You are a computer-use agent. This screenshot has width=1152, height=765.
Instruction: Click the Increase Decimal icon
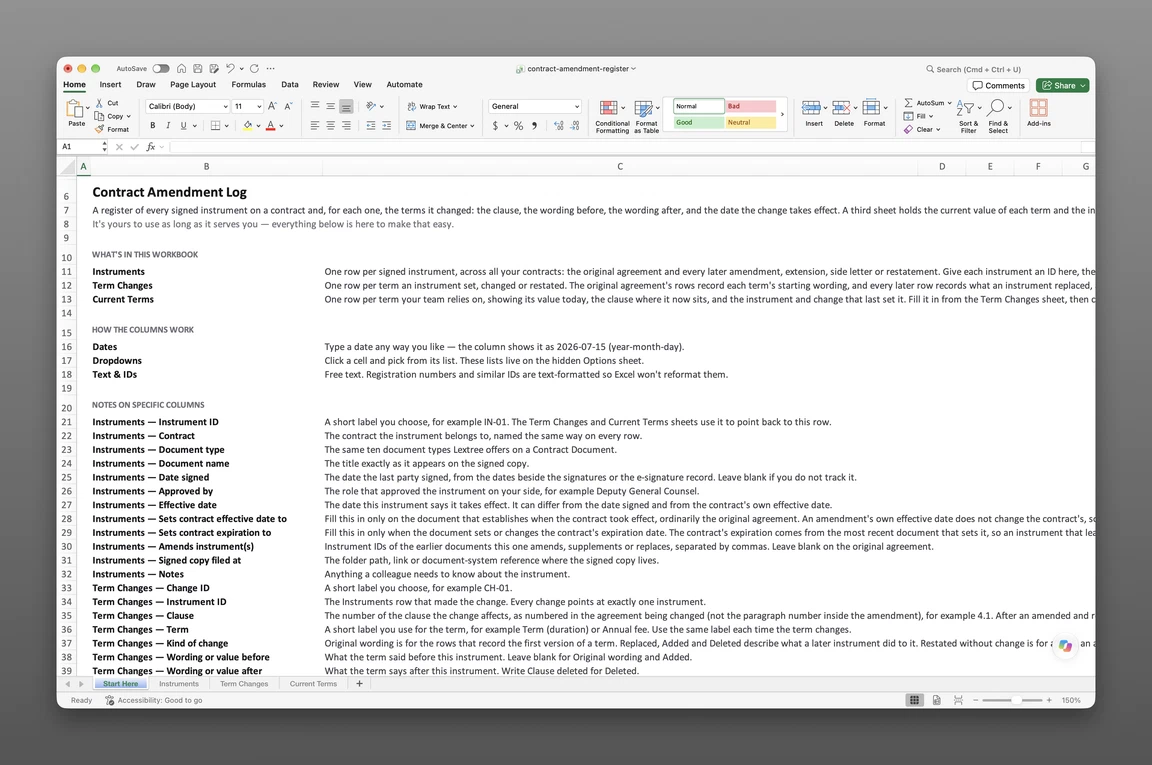[x=559, y=126]
